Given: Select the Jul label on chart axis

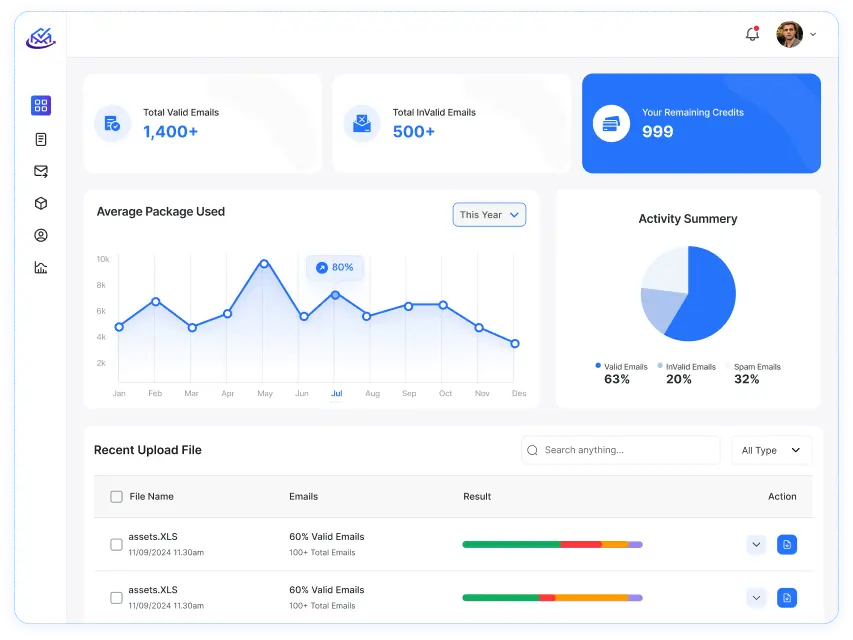Looking at the screenshot, I should coord(336,394).
